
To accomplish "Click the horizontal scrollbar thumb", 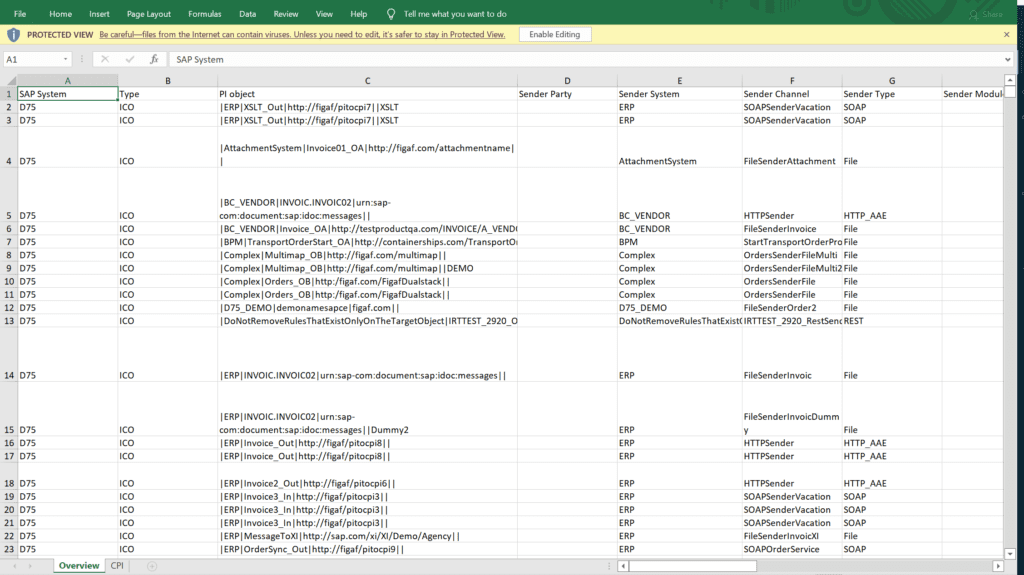I will [x=693, y=566].
